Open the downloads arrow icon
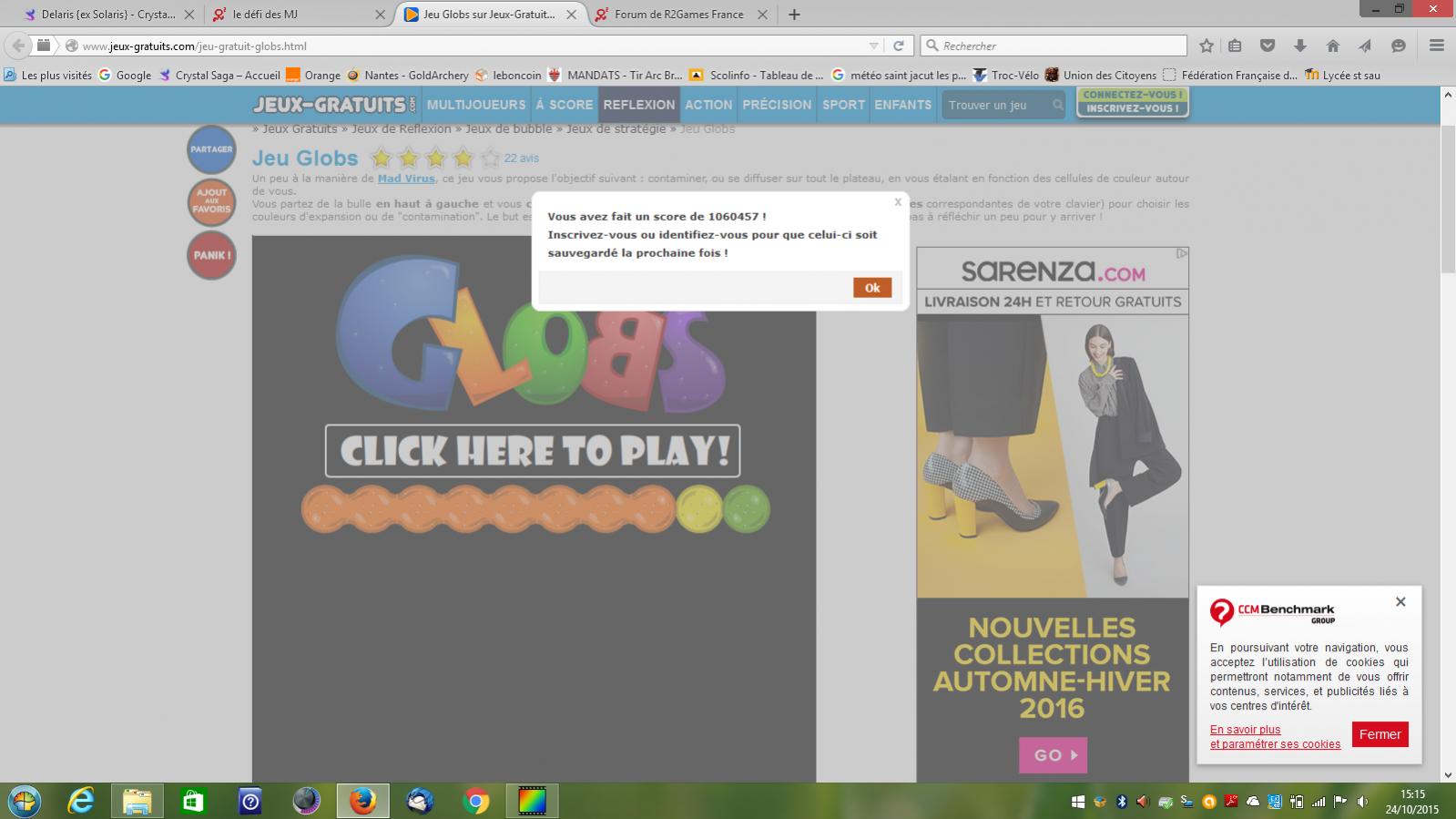This screenshot has width=1456, height=819. [x=1299, y=46]
